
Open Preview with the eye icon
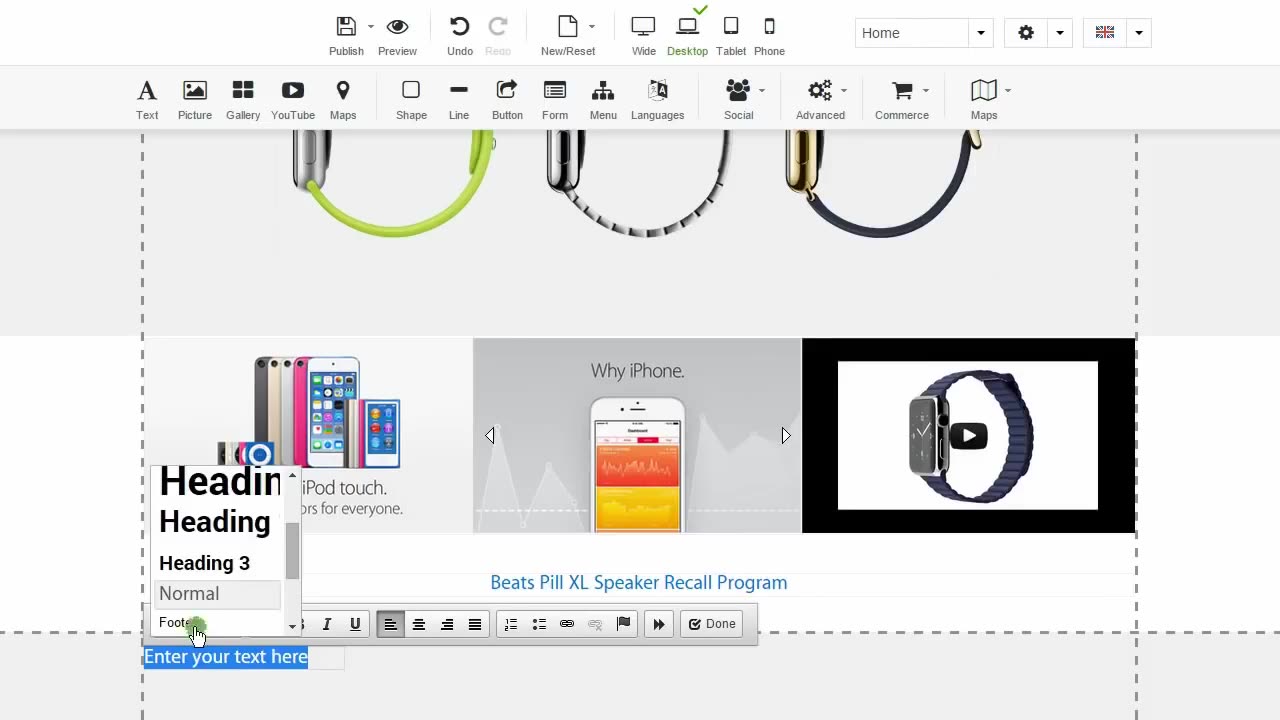pos(397,27)
